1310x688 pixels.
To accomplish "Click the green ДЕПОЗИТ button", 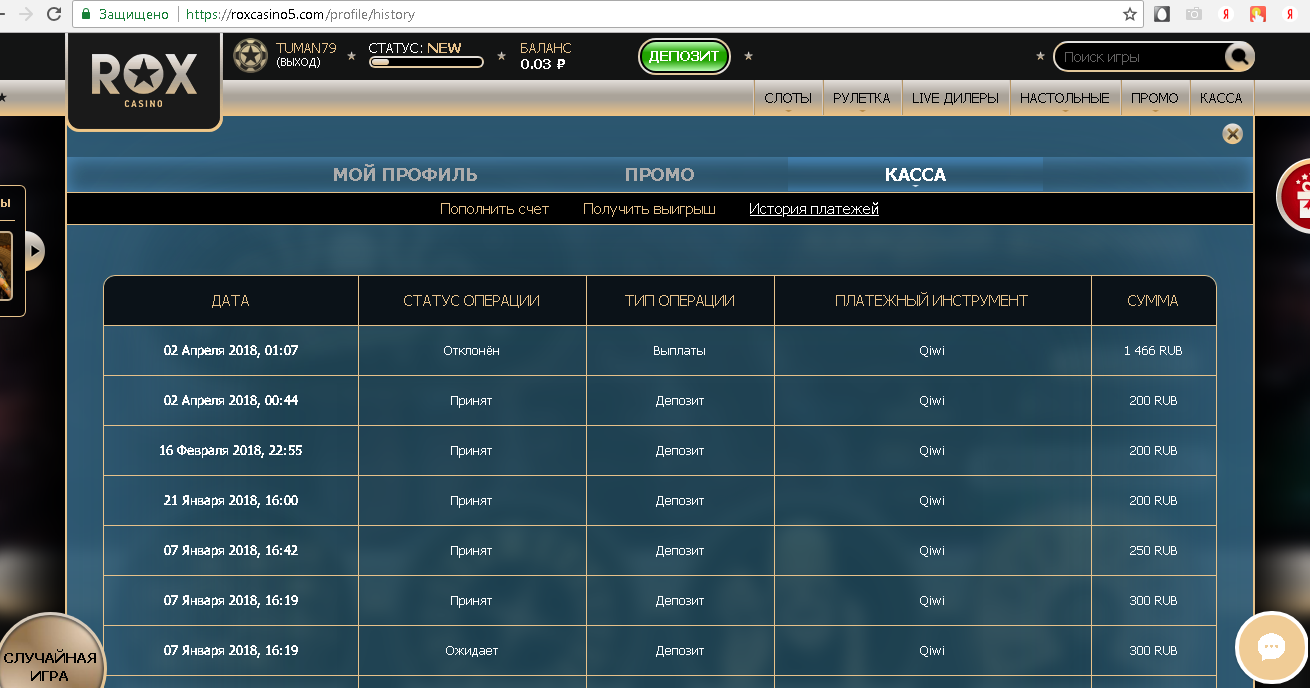I will point(684,56).
